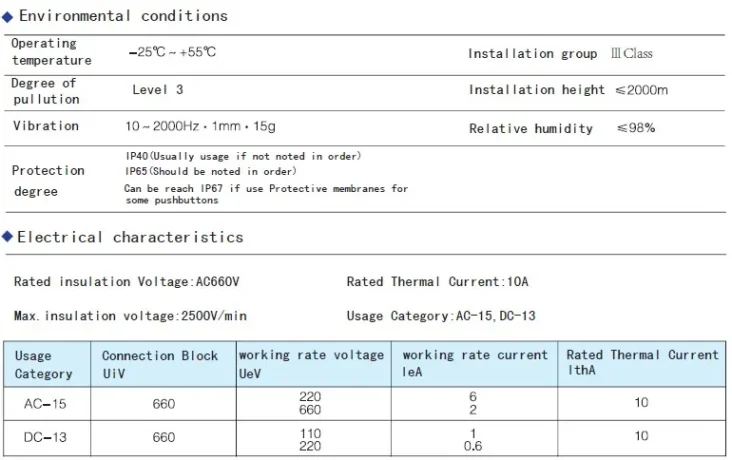Click the Max. insulation voltage 2500V/min text
Image resolution: width=732 pixels, height=460 pixels.
pos(131,316)
